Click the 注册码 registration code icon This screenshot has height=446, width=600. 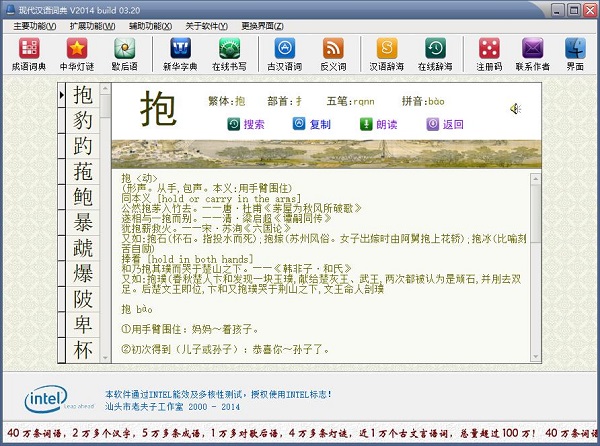(488, 53)
